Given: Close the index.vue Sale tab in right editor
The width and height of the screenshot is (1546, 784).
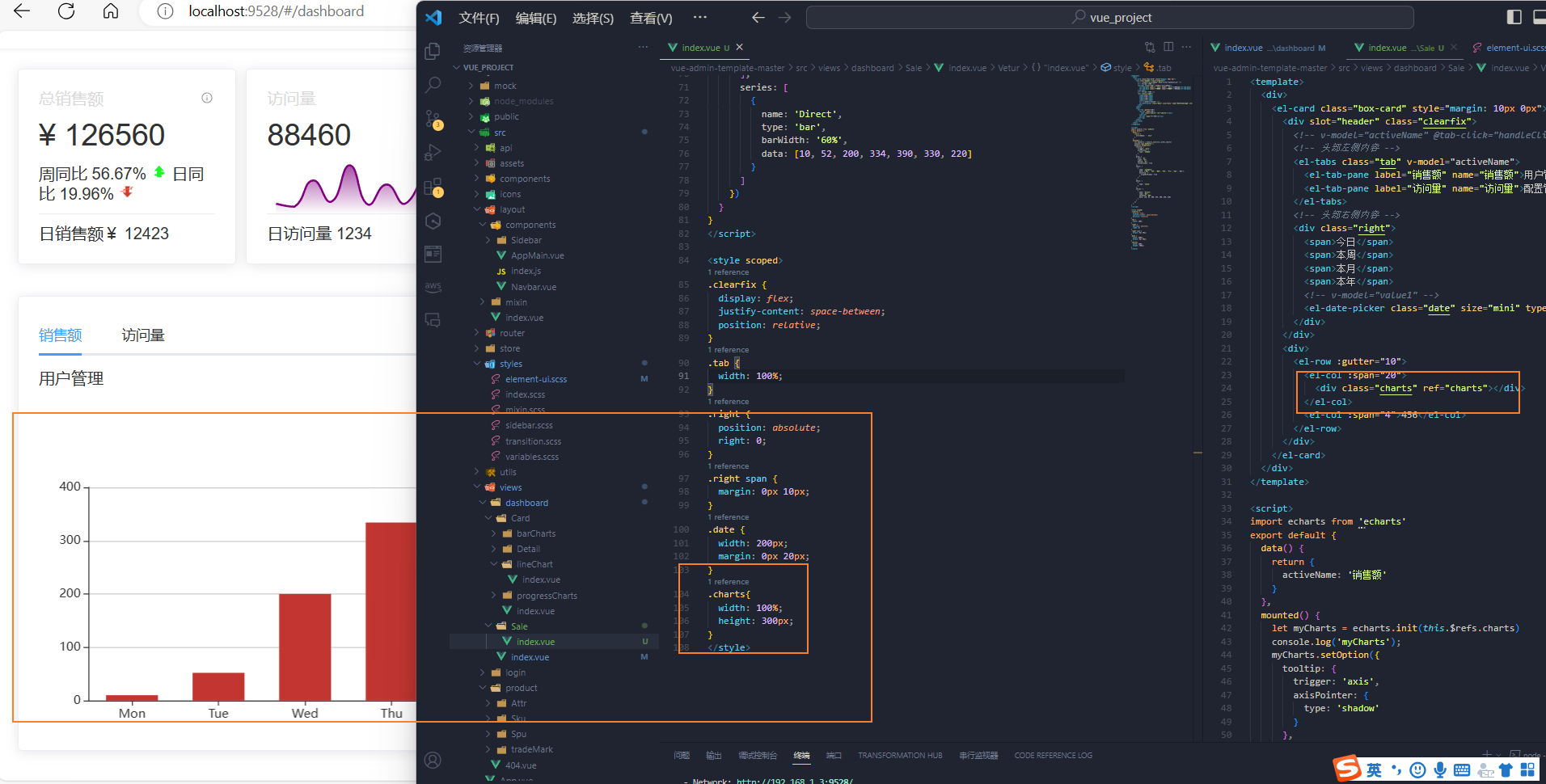Looking at the screenshot, I should 1454,48.
